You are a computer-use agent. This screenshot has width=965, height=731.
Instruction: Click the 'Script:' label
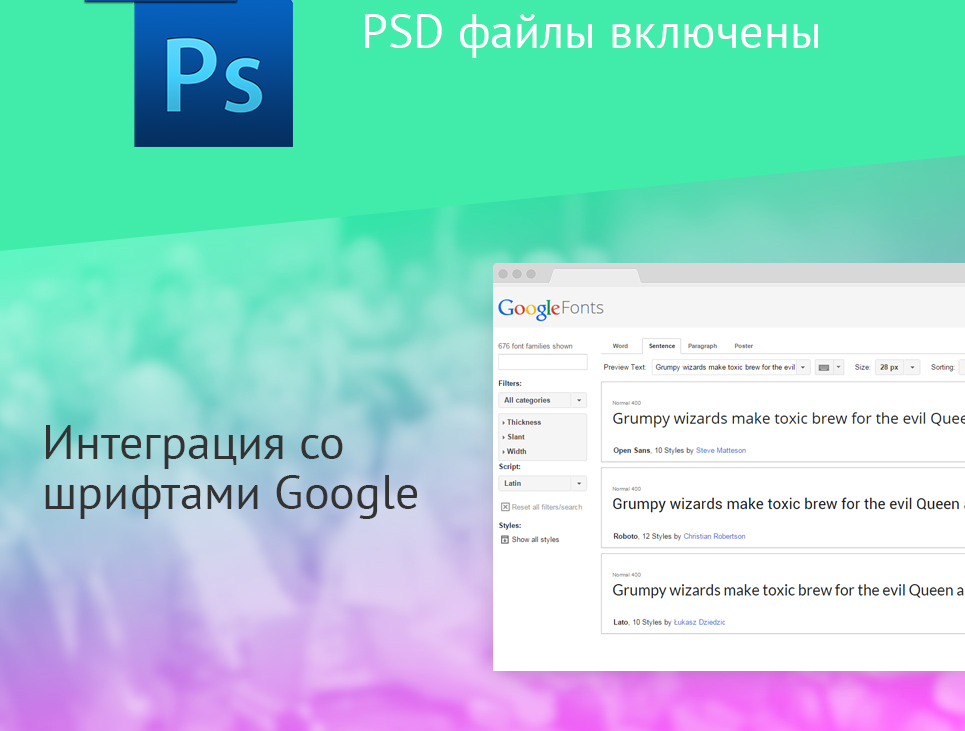coord(510,466)
